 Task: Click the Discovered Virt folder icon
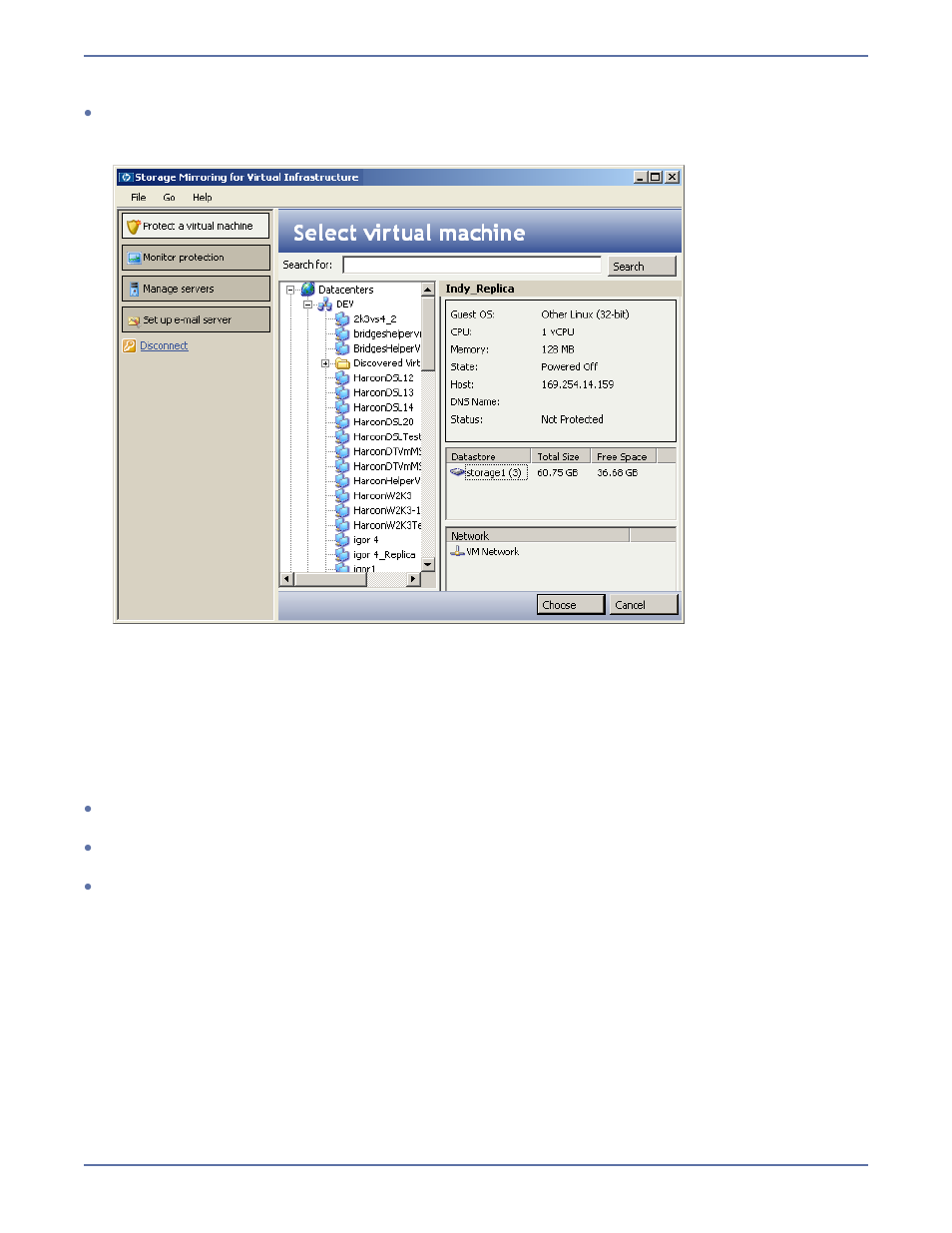(x=342, y=363)
